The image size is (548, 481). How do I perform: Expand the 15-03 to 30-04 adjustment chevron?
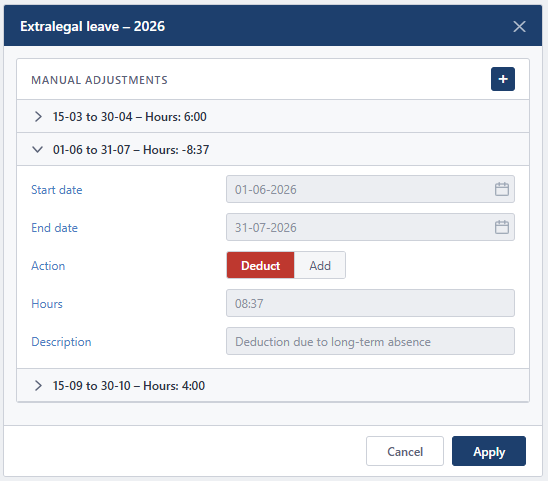(38, 116)
